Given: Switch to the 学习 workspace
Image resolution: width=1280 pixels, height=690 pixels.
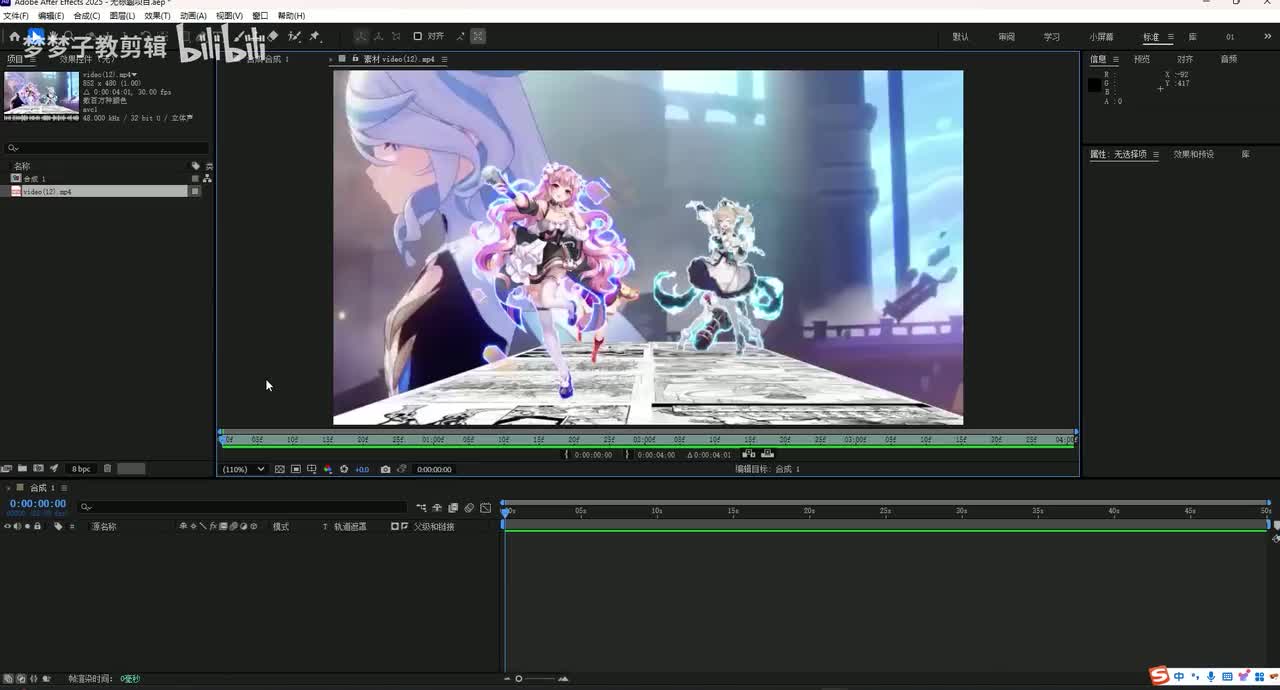Looking at the screenshot, I should click(1052, 37).
